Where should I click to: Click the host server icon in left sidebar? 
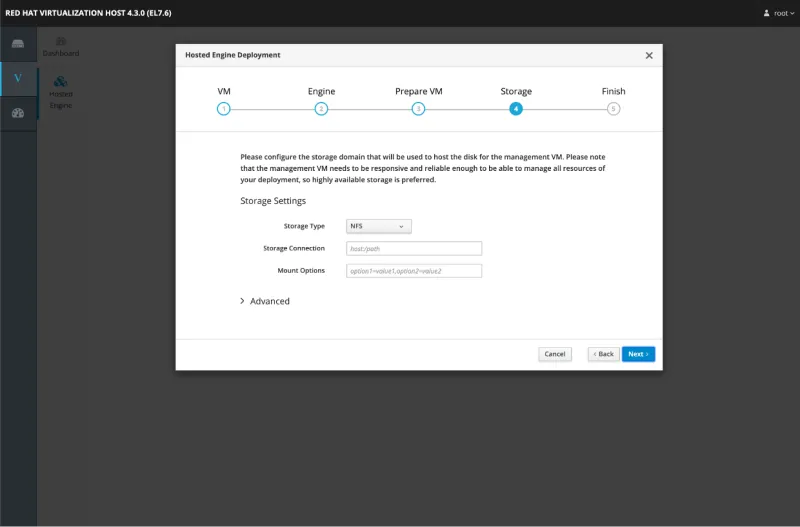[x=17, y=44]
